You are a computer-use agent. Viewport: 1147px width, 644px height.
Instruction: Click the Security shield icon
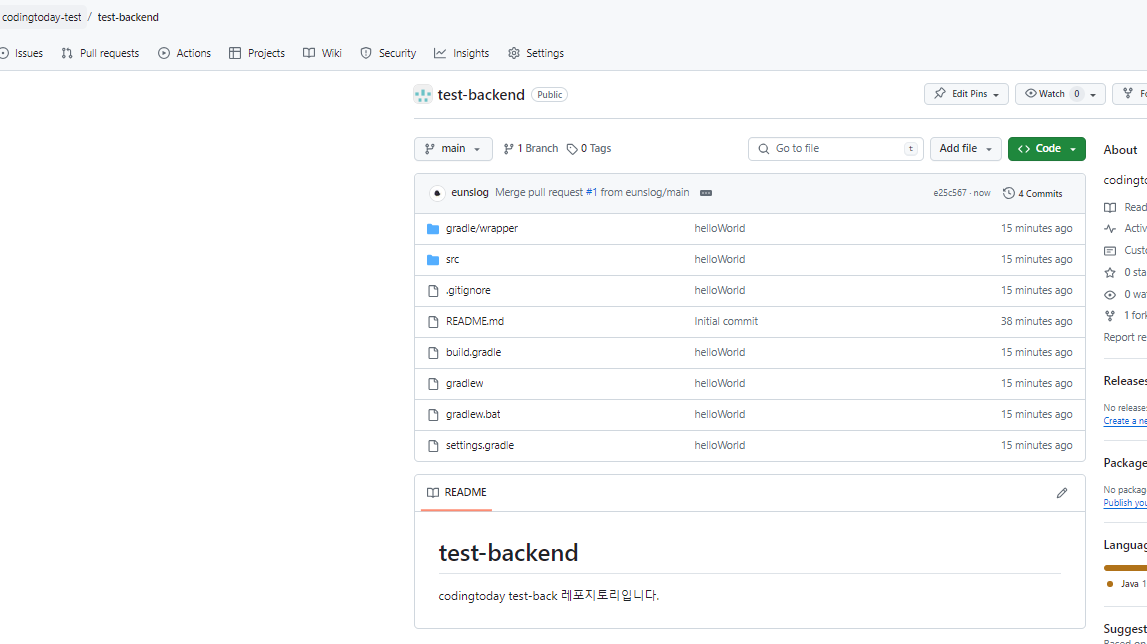coord(366,53)
